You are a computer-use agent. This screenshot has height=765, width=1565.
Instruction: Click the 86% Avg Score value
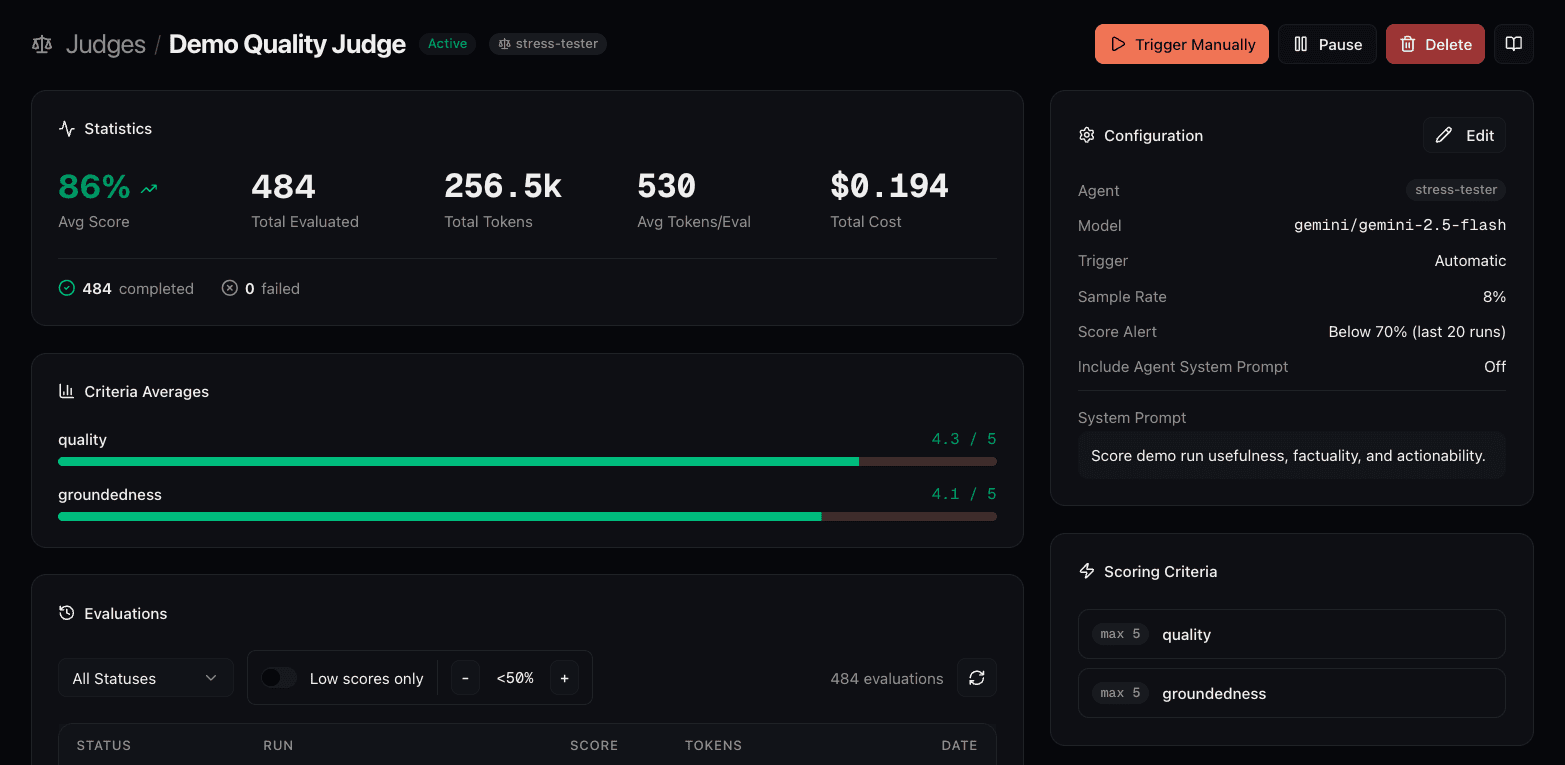point(94,186)
